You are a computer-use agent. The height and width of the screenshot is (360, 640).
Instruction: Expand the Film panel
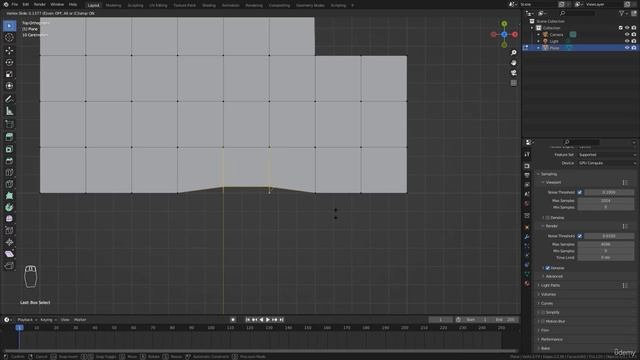tap(544, 331)
